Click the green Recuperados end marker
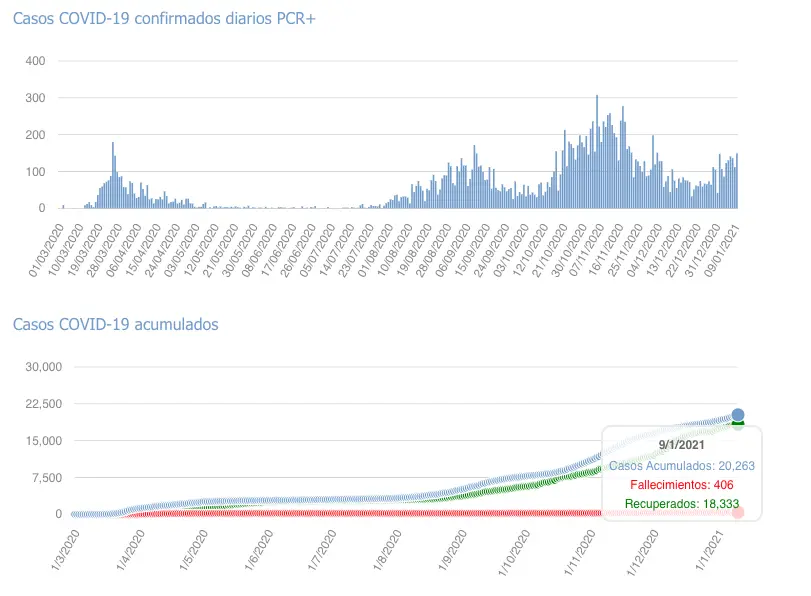The image size is (811, 596). tap(737, 425)
